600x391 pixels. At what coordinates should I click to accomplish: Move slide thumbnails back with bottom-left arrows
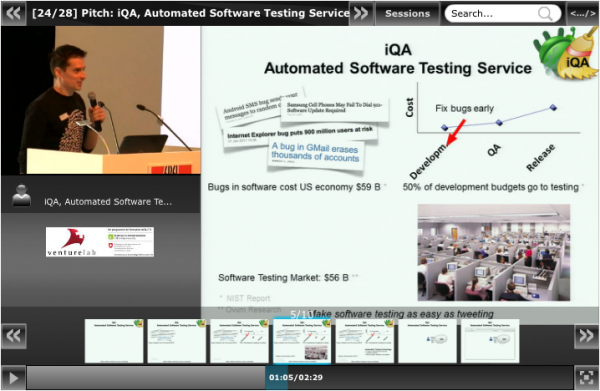pos(14,336)
